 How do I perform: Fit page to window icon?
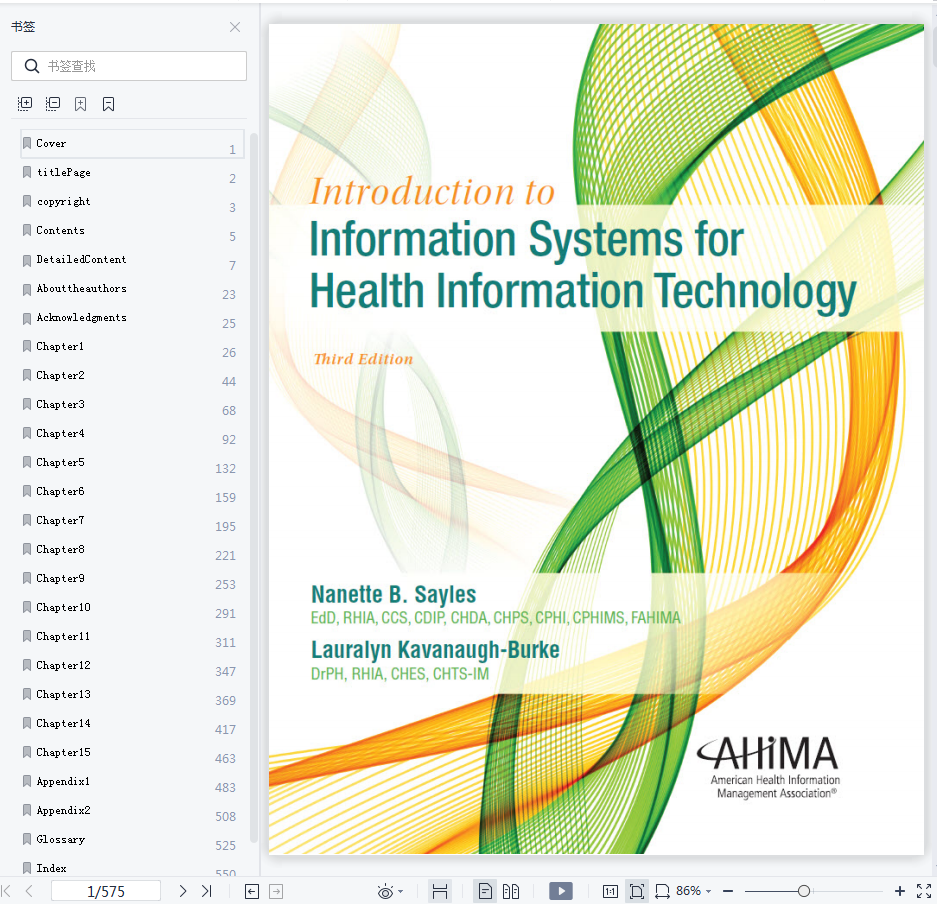click(637, 891)
